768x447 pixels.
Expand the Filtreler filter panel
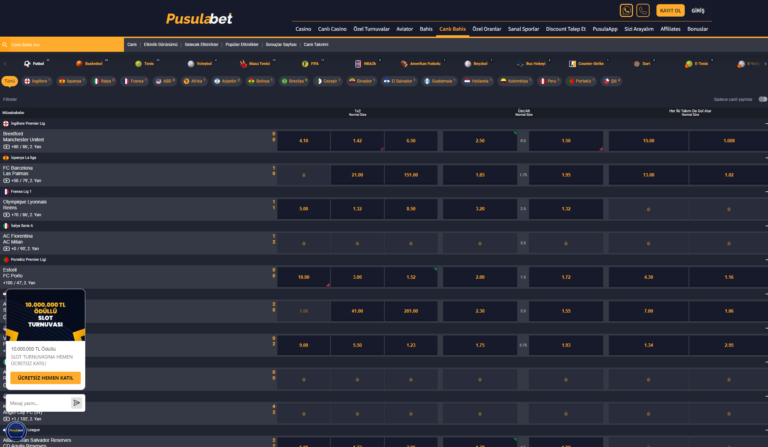(x=10, y=99)
